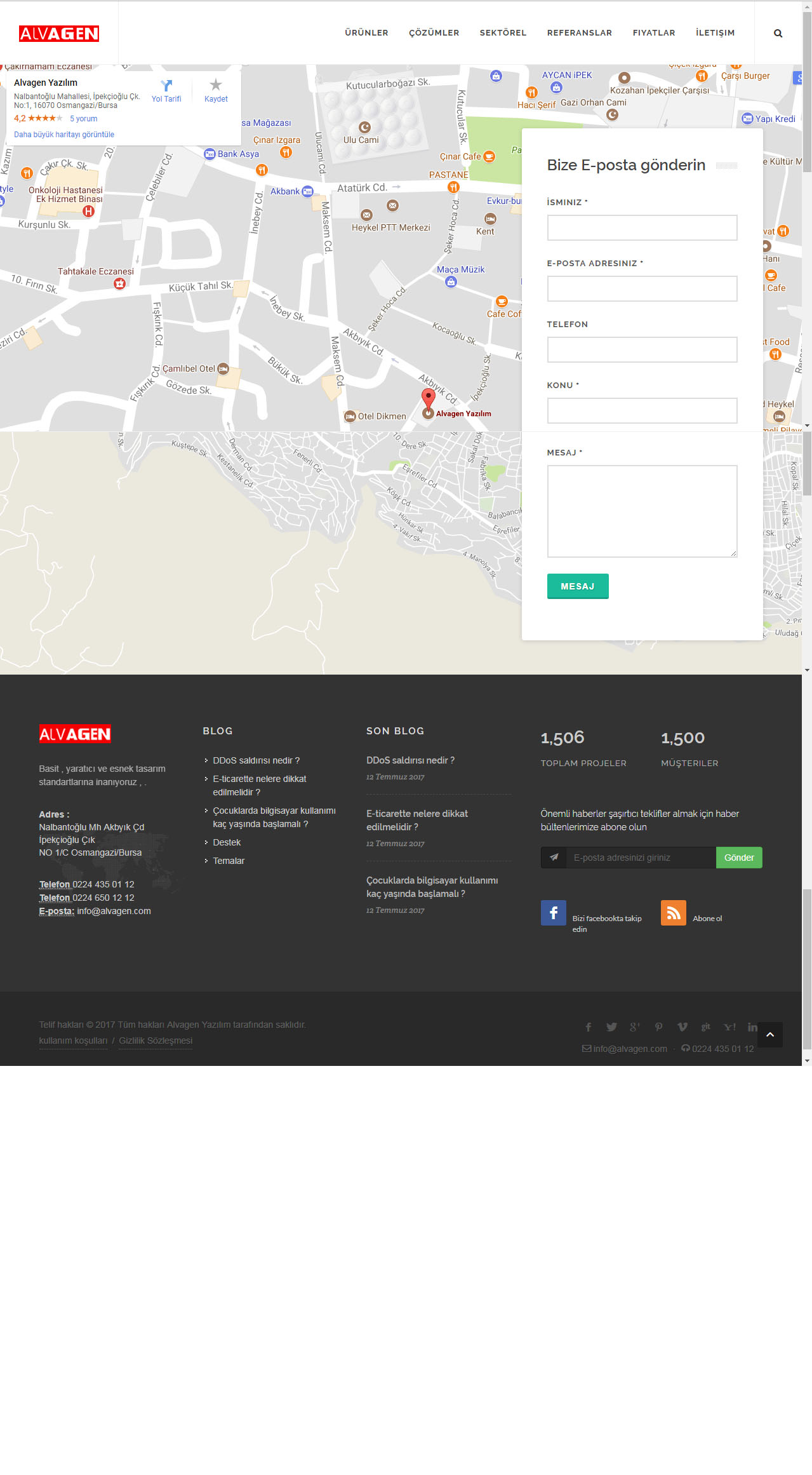Click info@alvagen.com in the bottom bar

point(630,1049)
